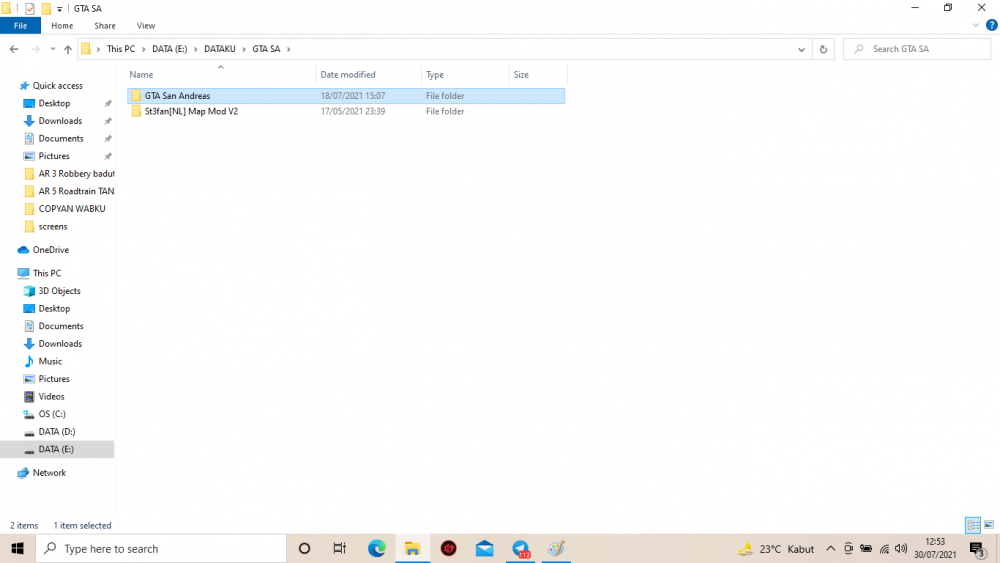The image size is (1000, 563).
Task: Expand the ribbon with the chevron
Action: tap(975, 26)
